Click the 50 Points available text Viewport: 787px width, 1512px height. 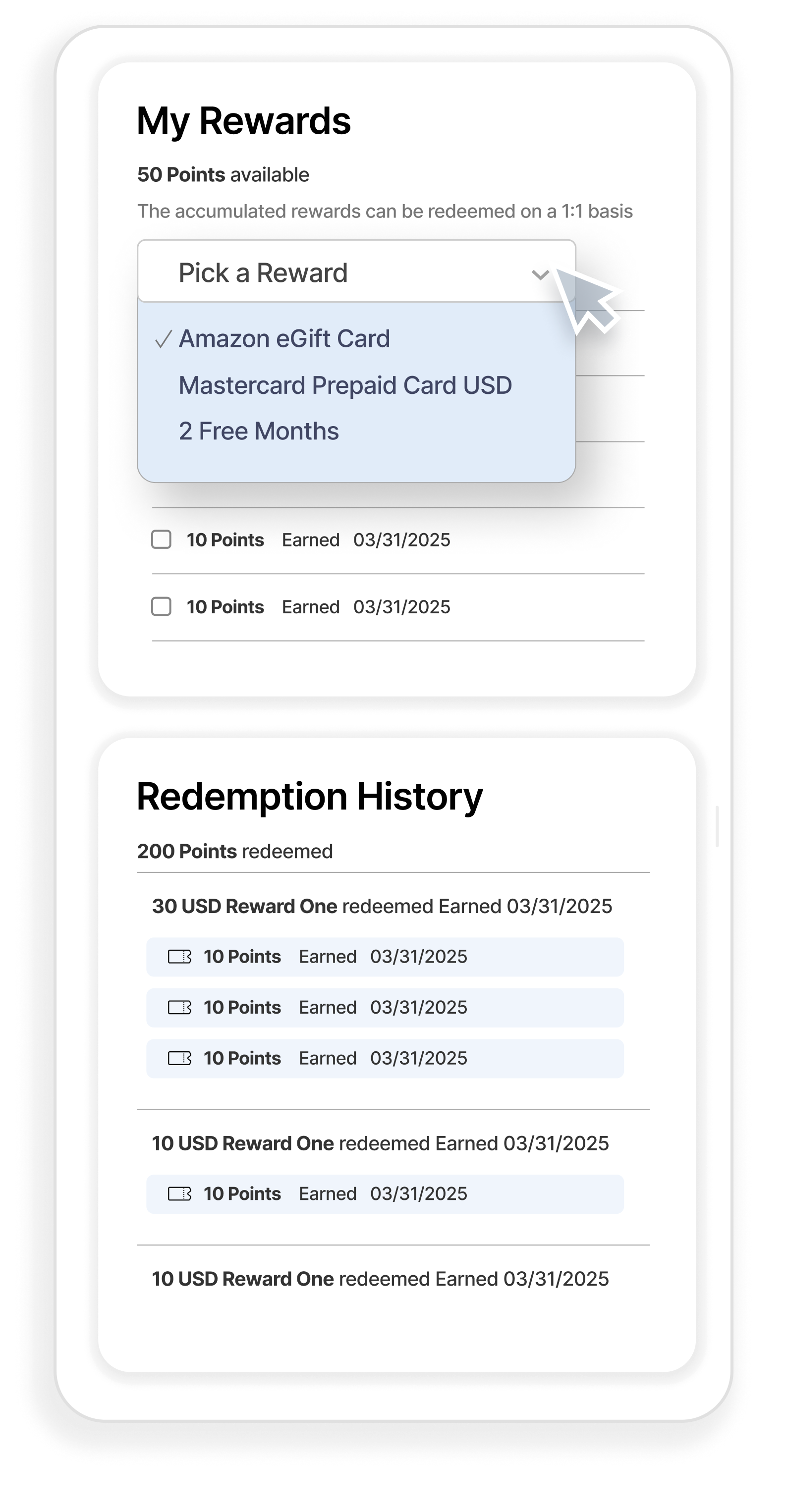(223, 175)
